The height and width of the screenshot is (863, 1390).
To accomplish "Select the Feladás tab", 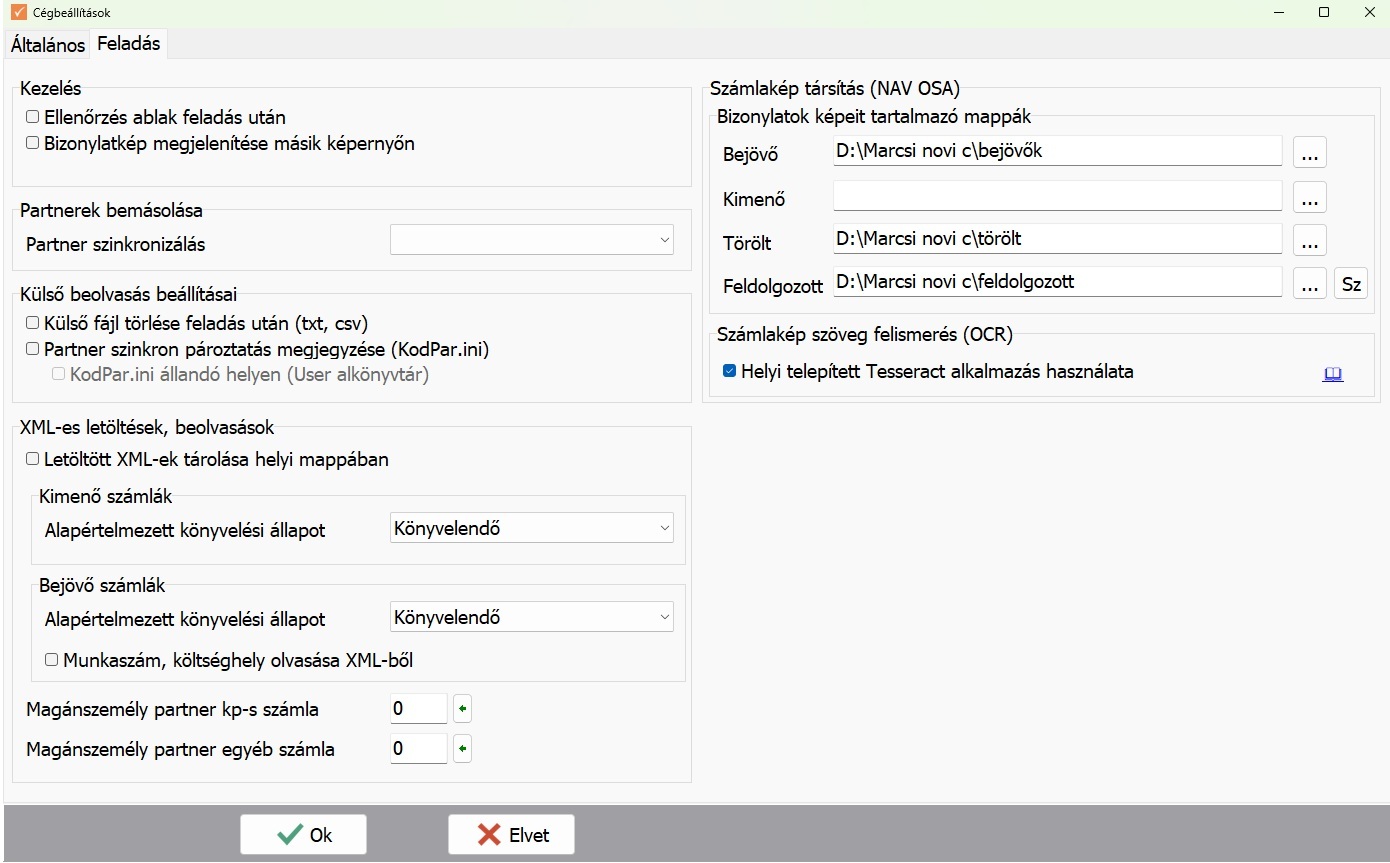I will (x=128, y=44).
